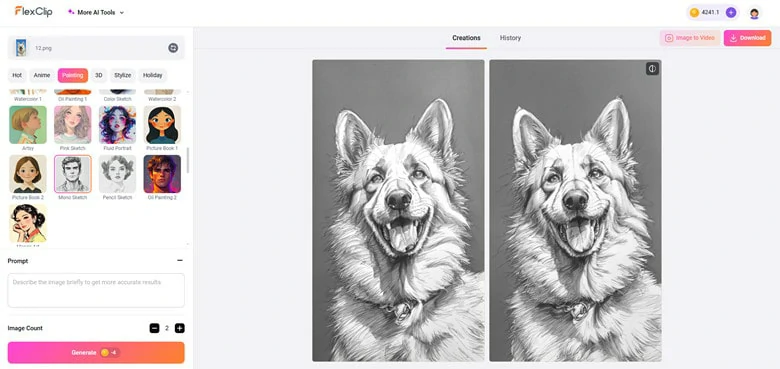Decrease image count with the minus button

point(154,328)
